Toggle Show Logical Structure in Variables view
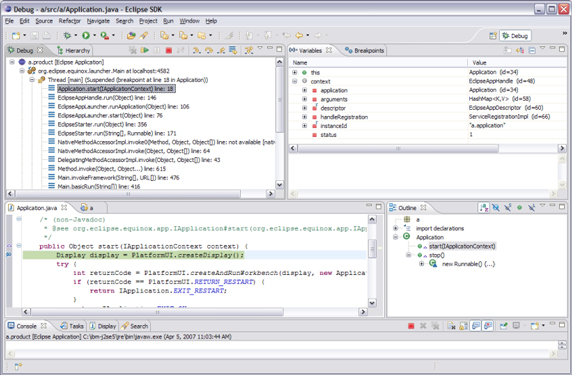This screenshot has height=375, width=572. pos(520,50)
